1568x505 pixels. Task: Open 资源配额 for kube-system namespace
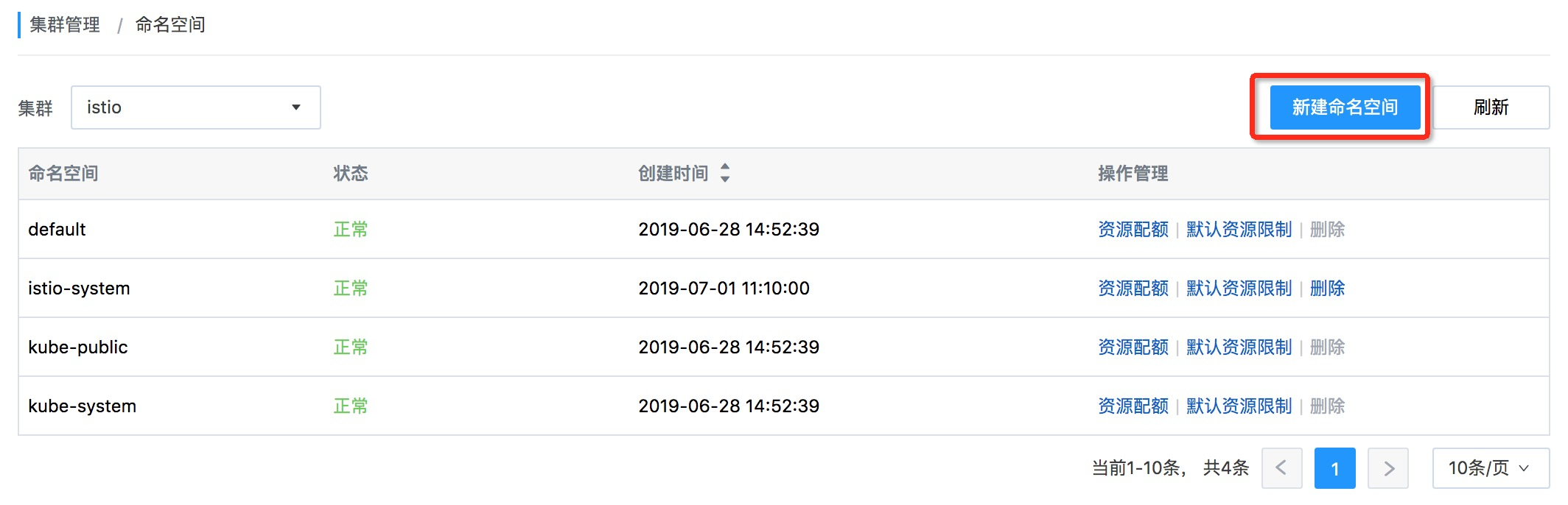1133,406
